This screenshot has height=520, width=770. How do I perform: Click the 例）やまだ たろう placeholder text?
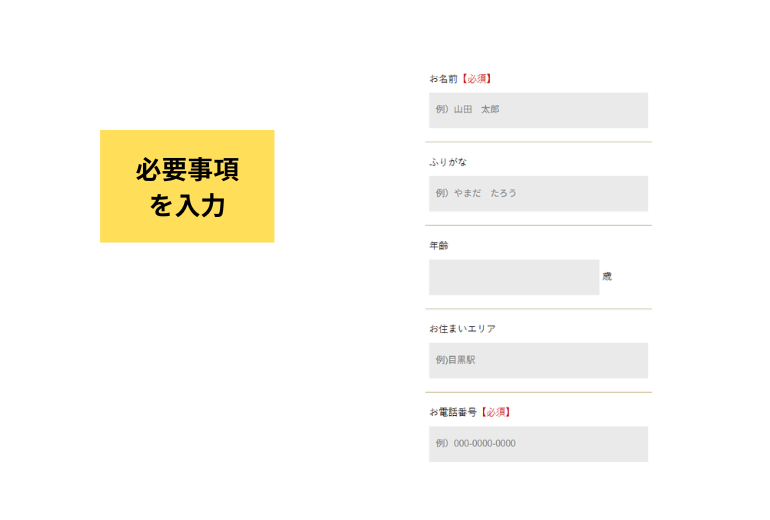click(476, 193)
